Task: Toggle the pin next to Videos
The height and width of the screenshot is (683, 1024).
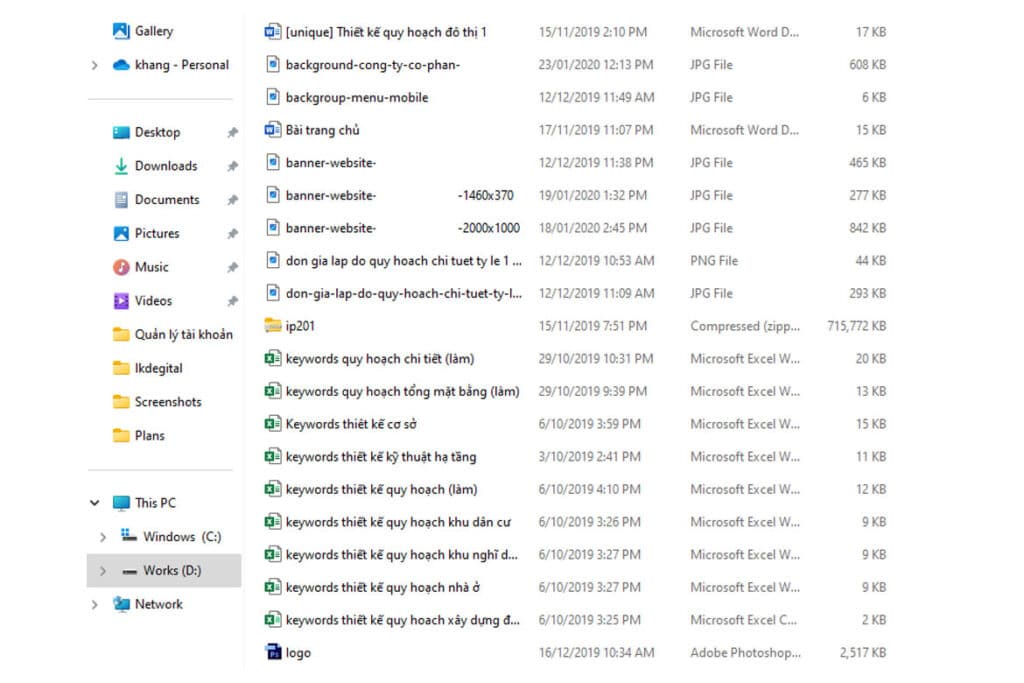Action: [x=232, y=301]
